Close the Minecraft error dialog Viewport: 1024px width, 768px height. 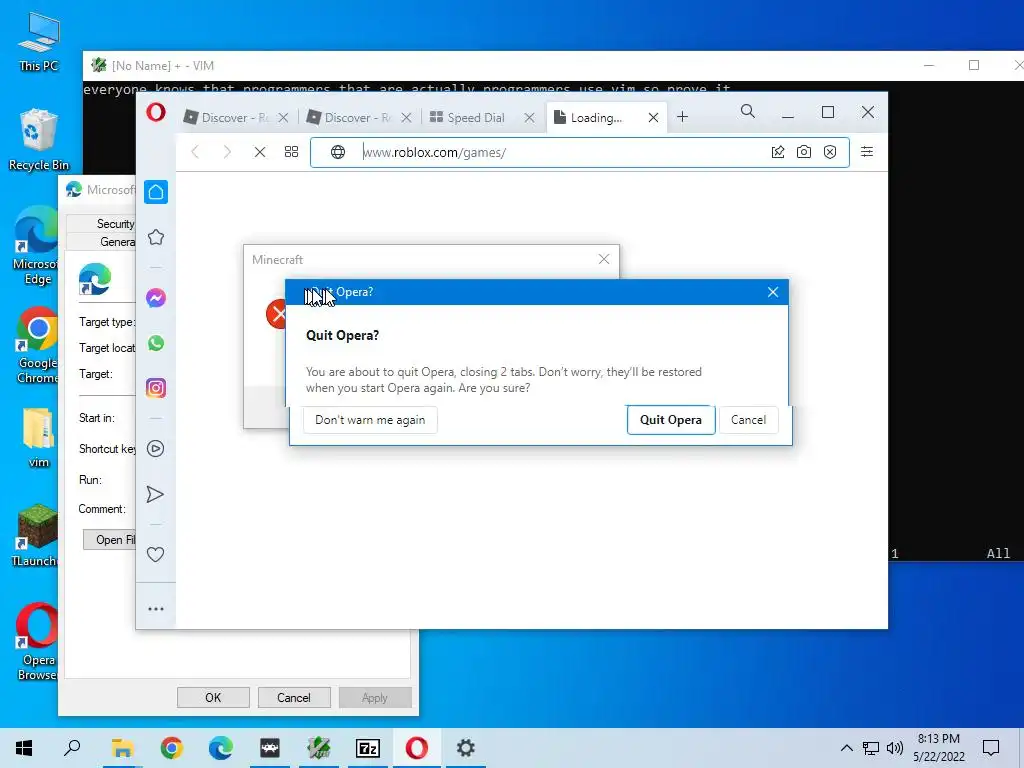pos(604,259)
